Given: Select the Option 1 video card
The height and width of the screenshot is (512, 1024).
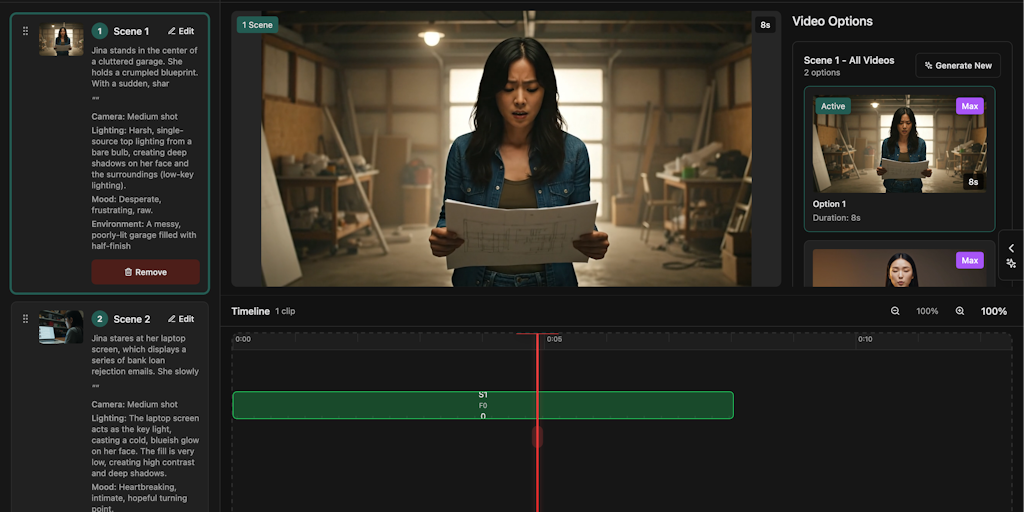Looking at the screenshot, I should tap(899, 160).
